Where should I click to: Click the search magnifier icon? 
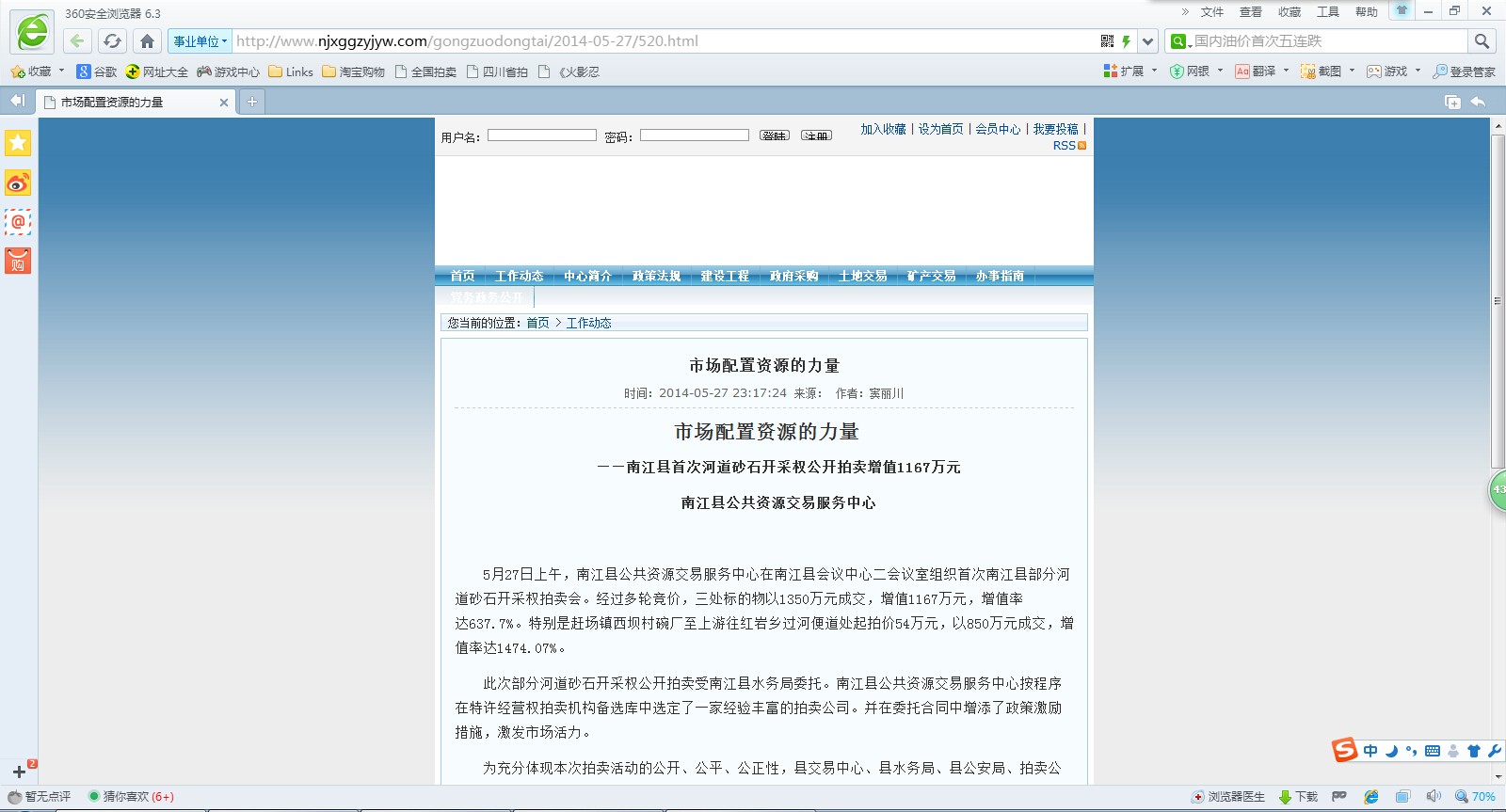pos(1482,40)
